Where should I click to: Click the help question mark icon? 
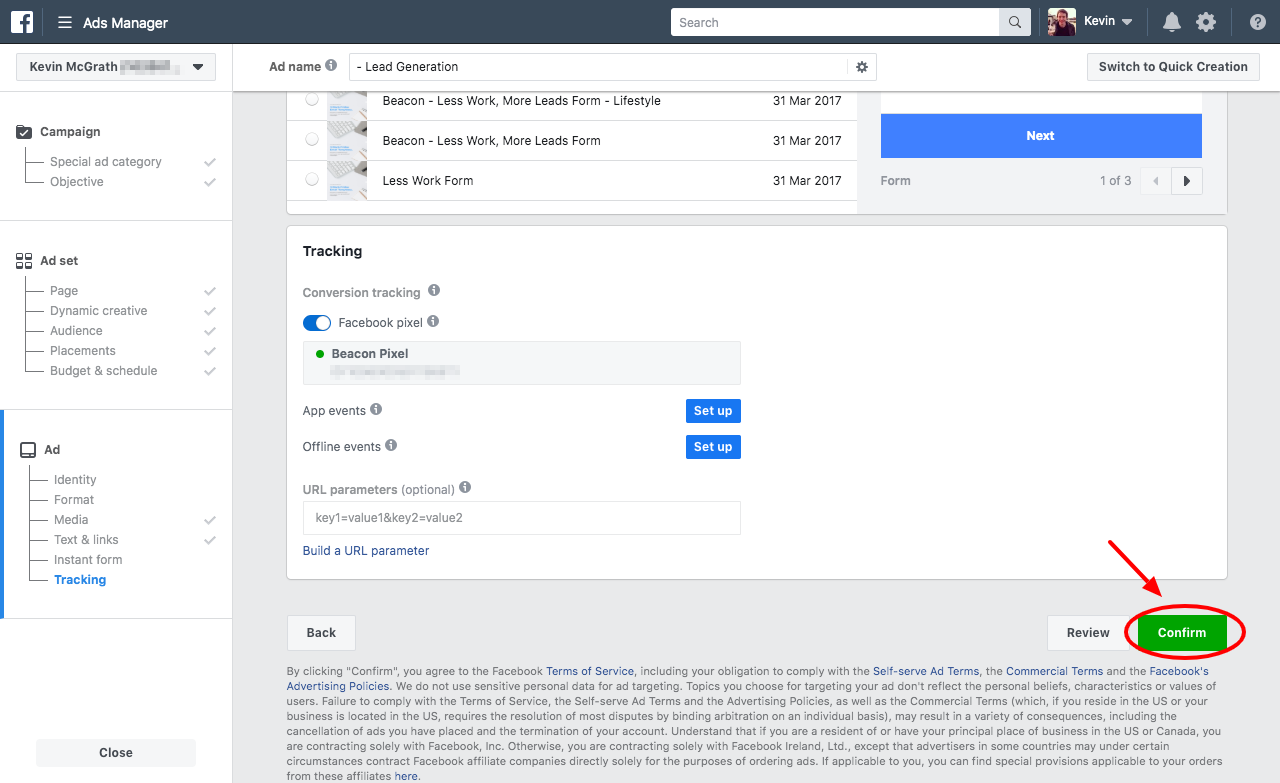tap(1257, 22)
